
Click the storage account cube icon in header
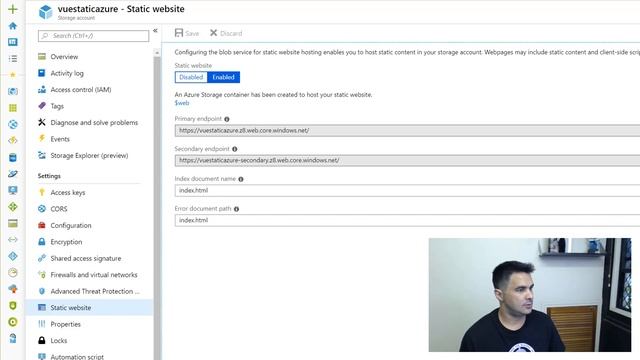tap(46, 12)
